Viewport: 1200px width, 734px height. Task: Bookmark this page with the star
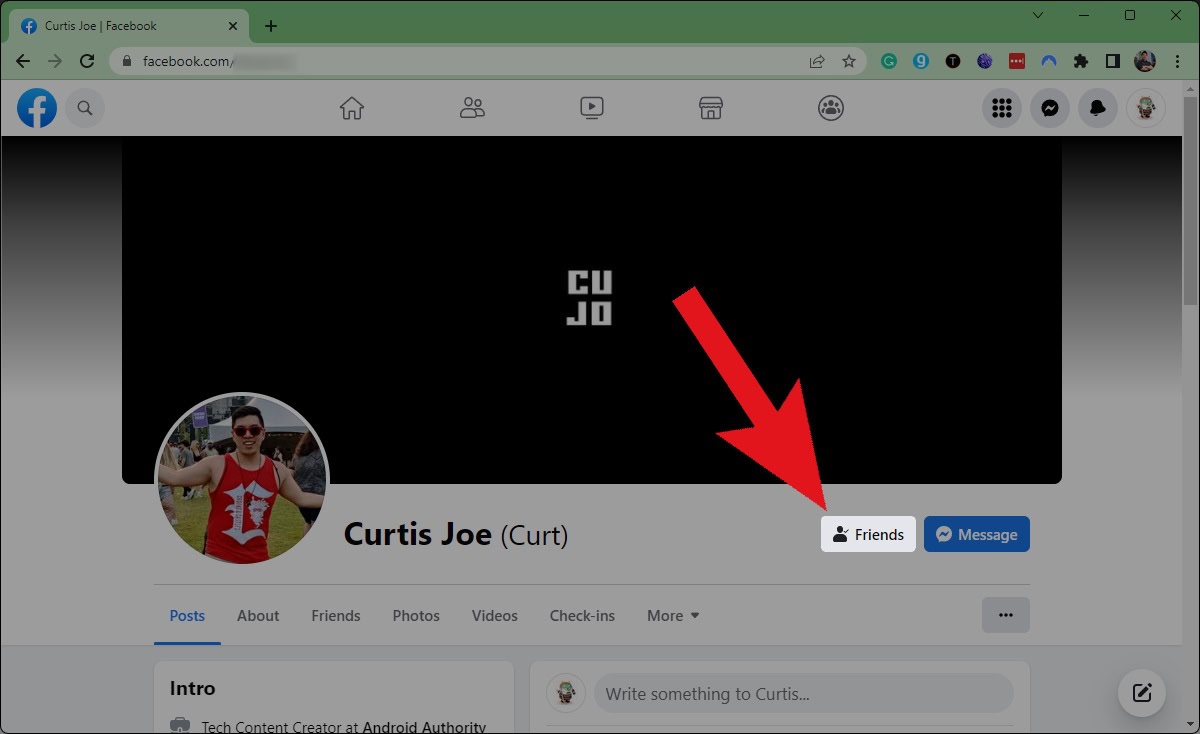coord(849,61)
